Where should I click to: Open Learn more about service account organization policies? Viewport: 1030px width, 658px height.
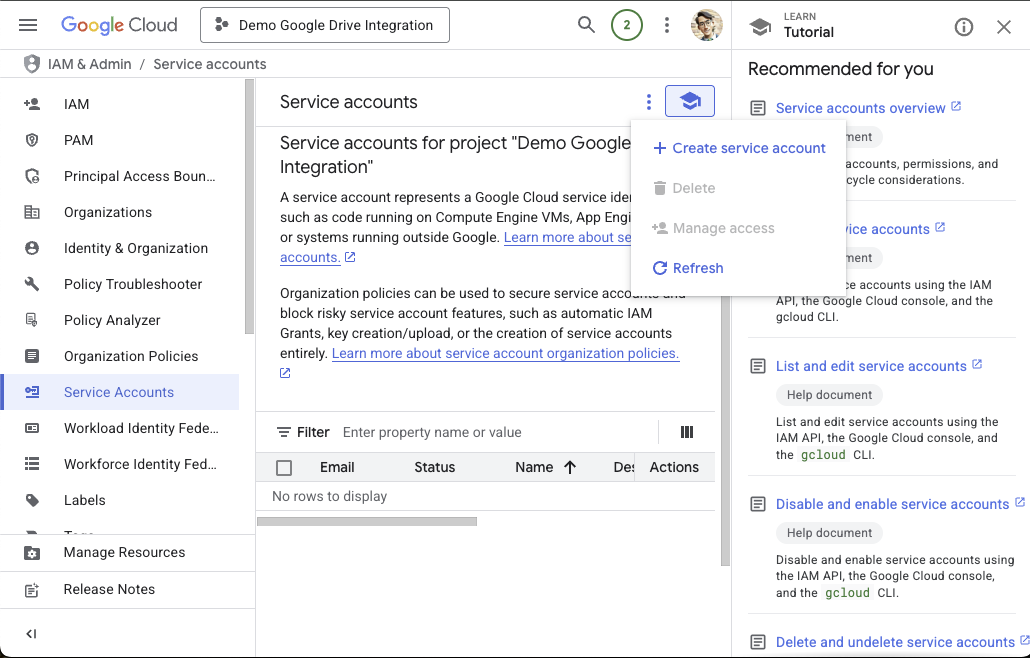pyautogui.click(x=505, y=353)
